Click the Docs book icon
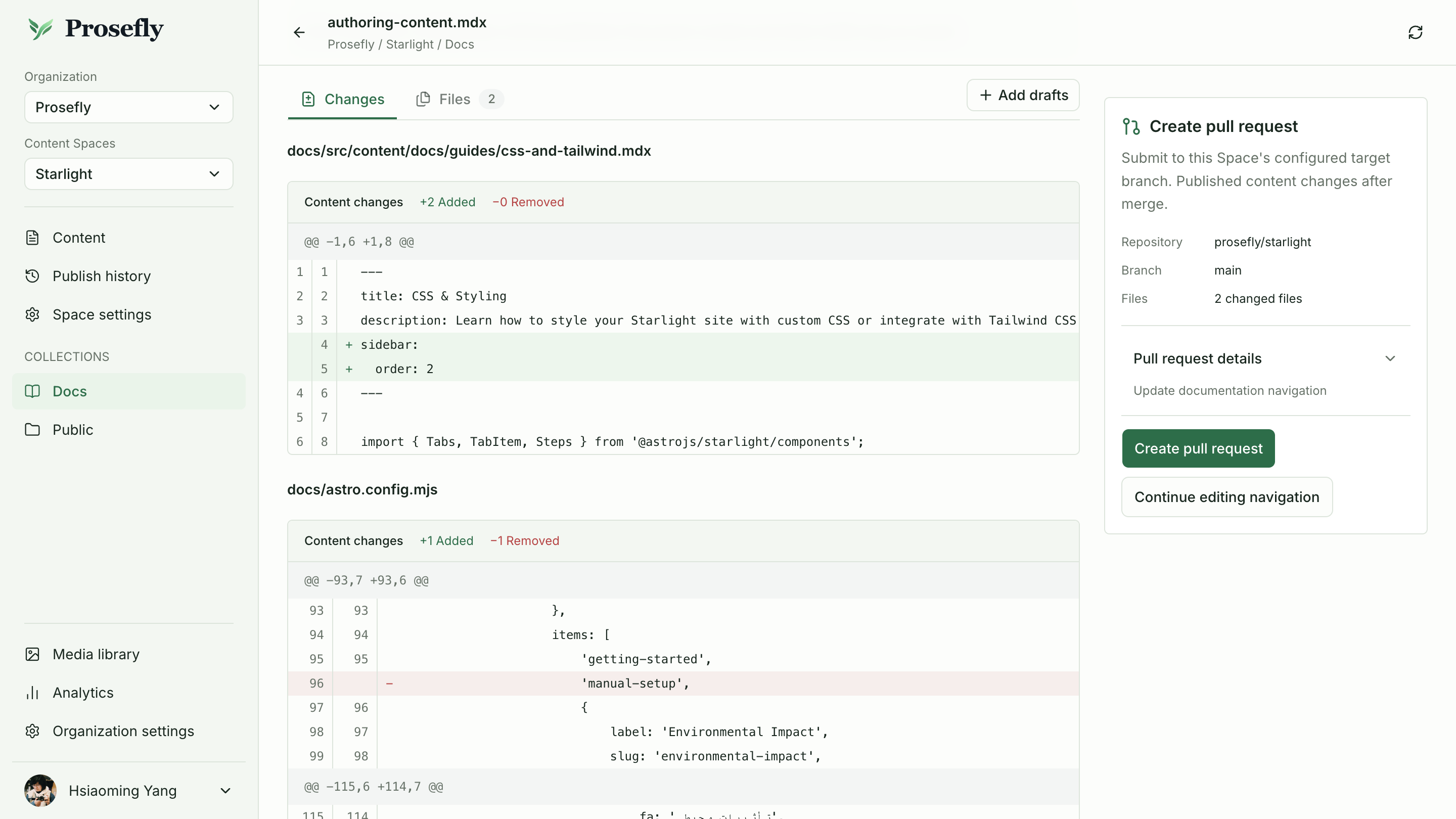This screenshot has width=1456, height=819. pyautogui.click(x=32, y=391)
